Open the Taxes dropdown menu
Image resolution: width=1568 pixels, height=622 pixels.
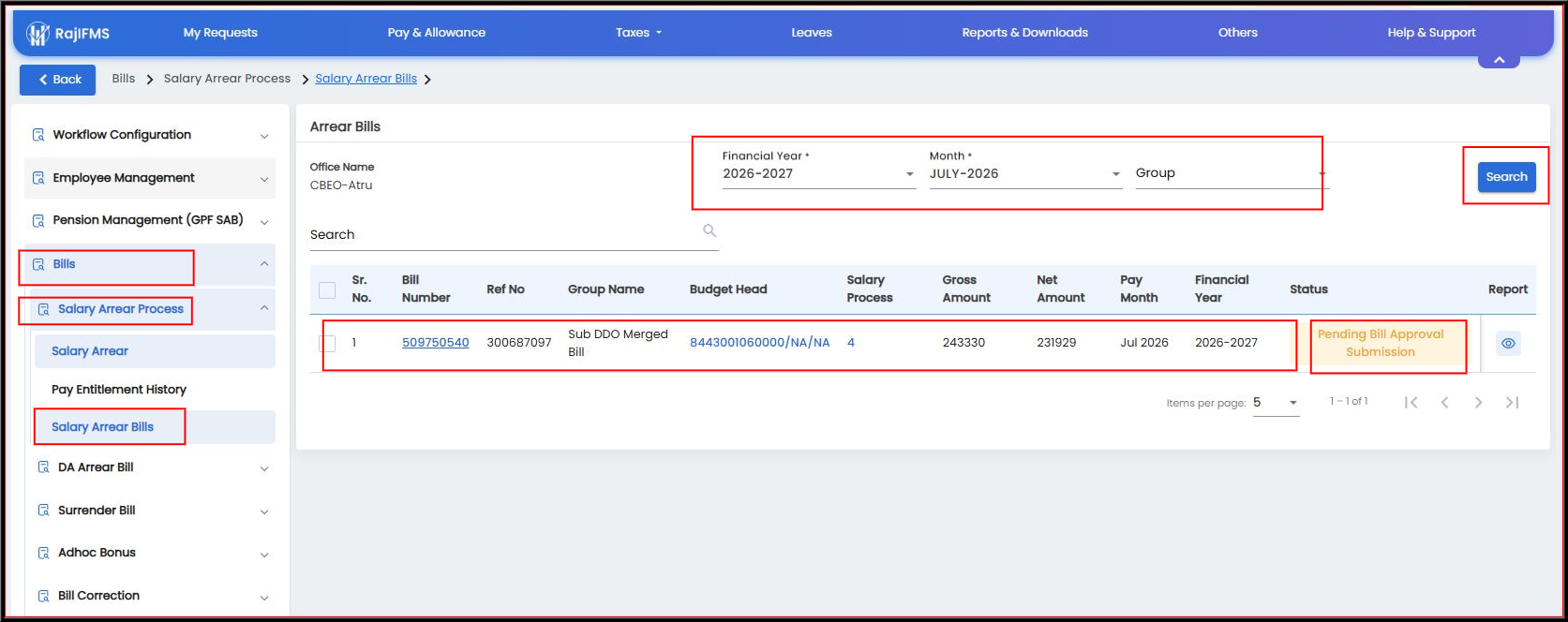[638, 33]
